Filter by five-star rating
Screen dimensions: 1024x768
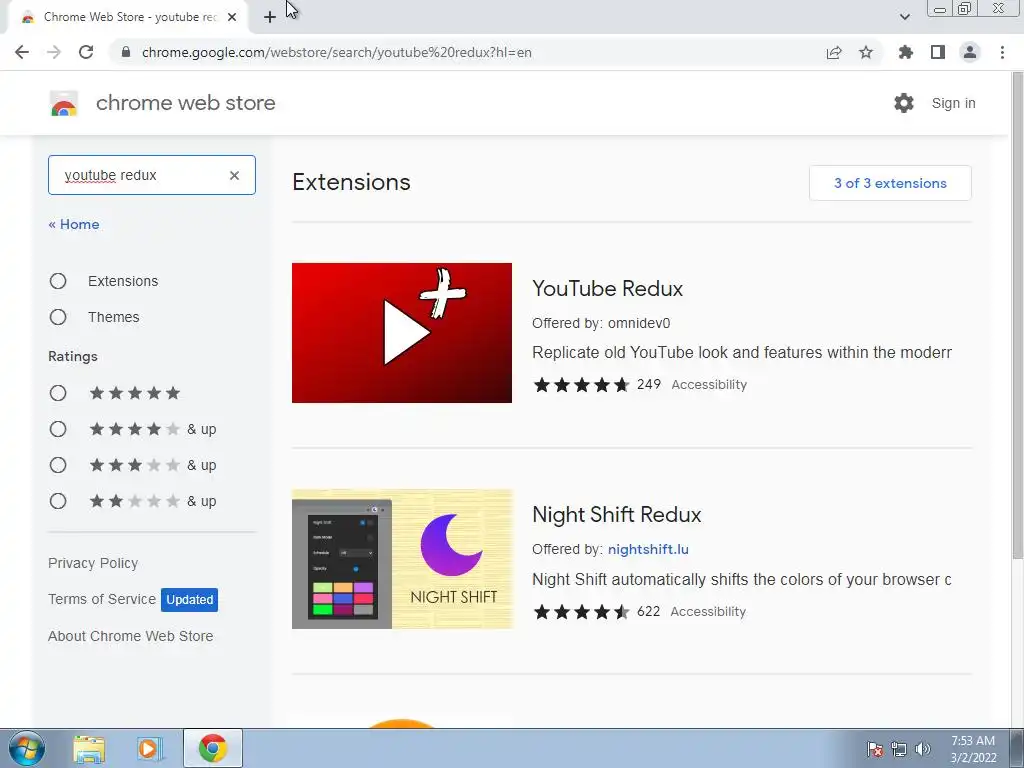click(58, 393)
